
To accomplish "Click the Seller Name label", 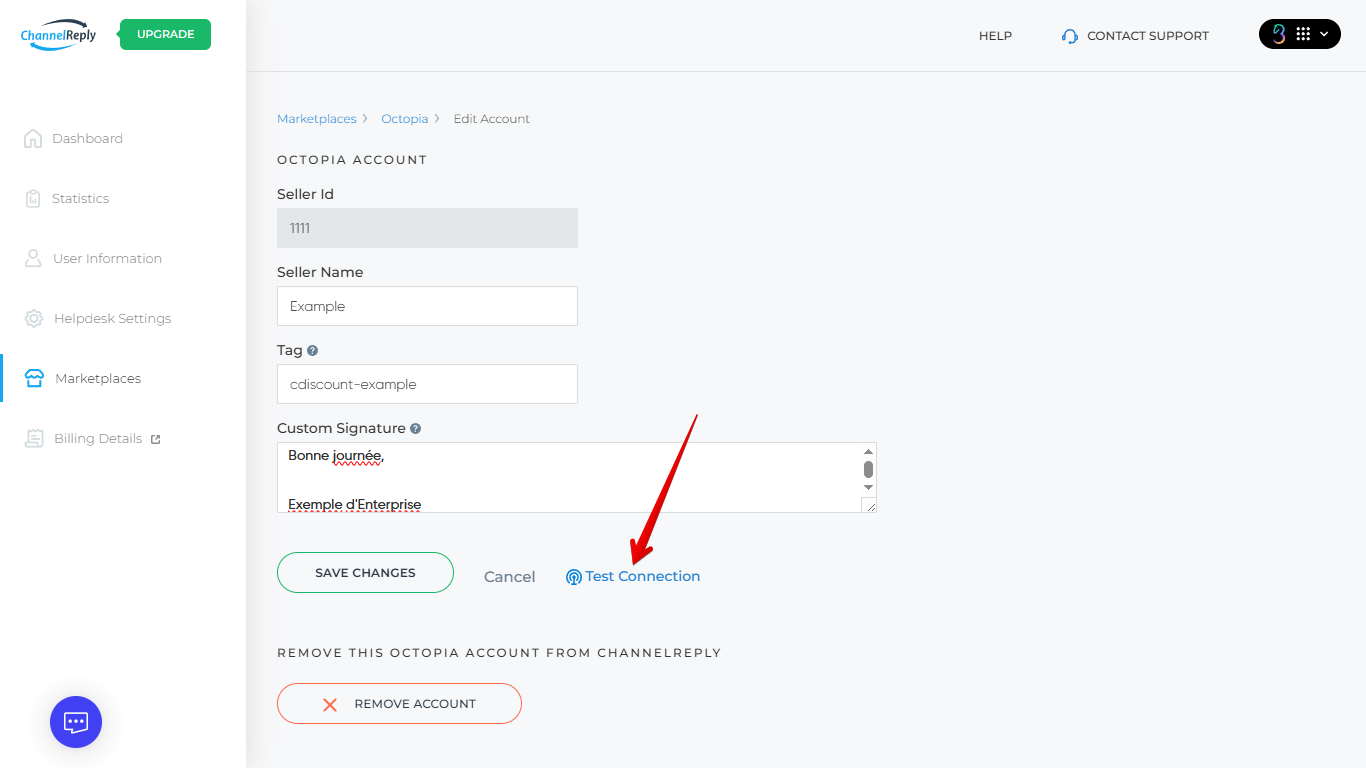I will click(320, 273).
